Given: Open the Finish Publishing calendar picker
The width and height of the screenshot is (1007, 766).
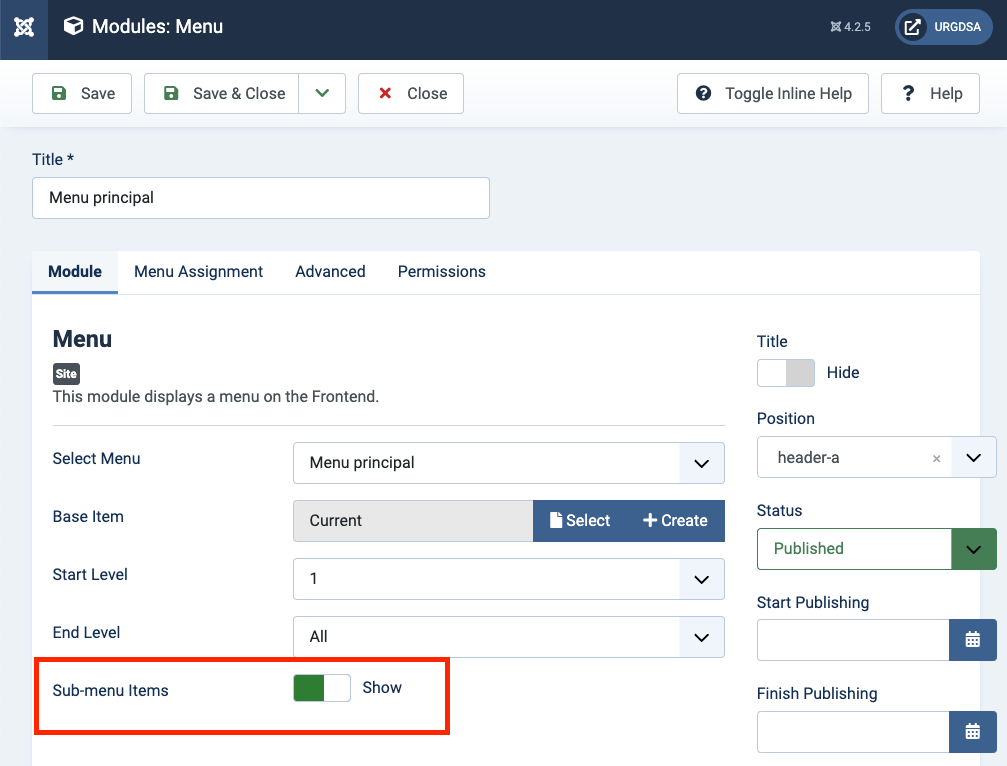Looking at the screenshot, I should pos(972,732).
